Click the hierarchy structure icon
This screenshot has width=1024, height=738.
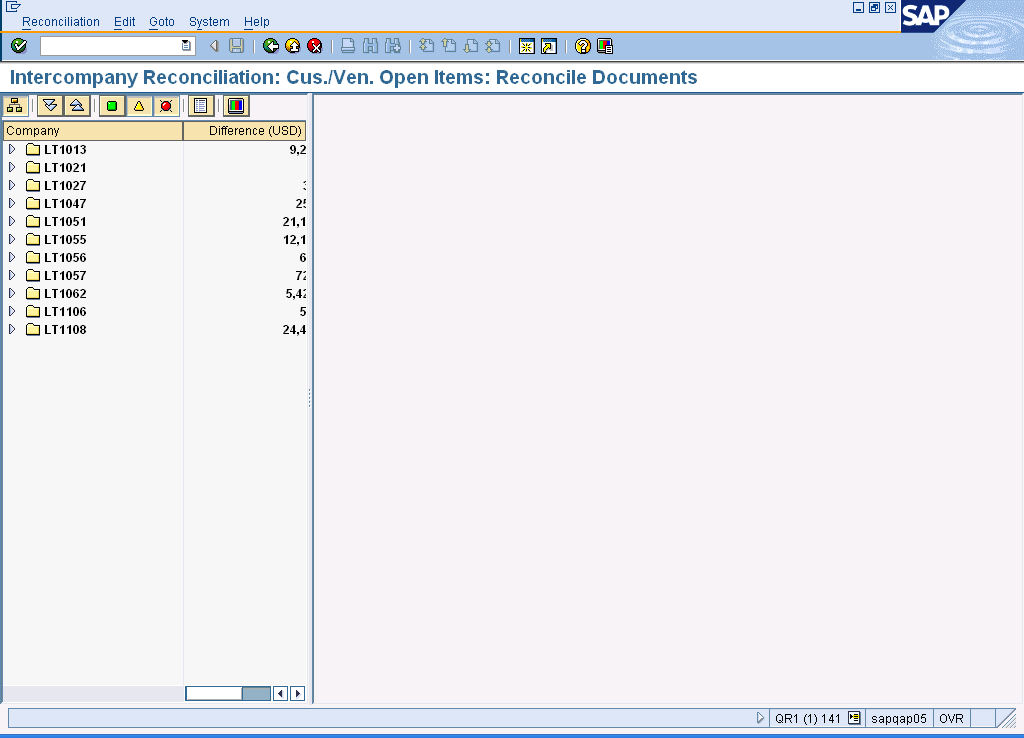click(15, 106)
